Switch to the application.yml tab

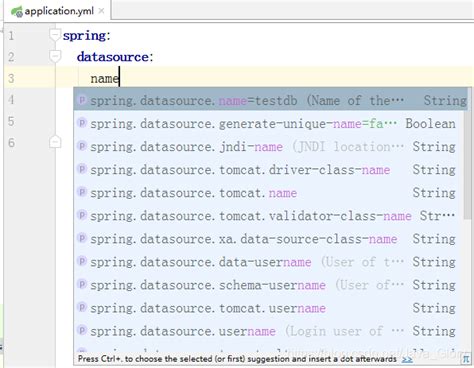pyautogui.click(x=58, y=11)
